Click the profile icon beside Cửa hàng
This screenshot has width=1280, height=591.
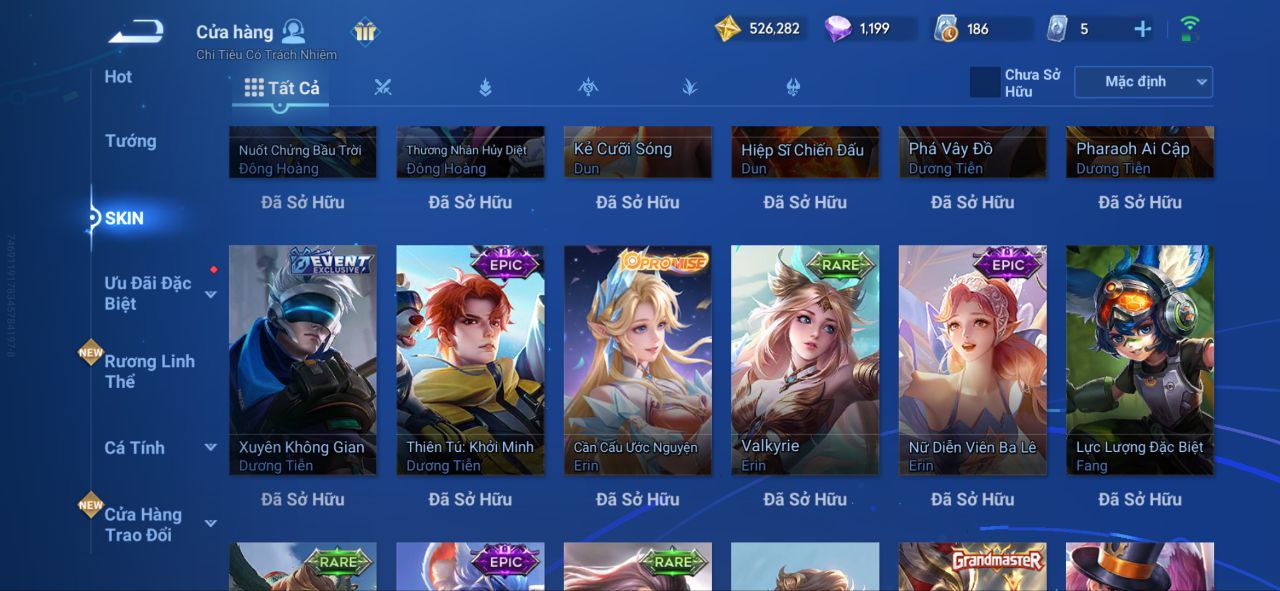pos(293,31)
